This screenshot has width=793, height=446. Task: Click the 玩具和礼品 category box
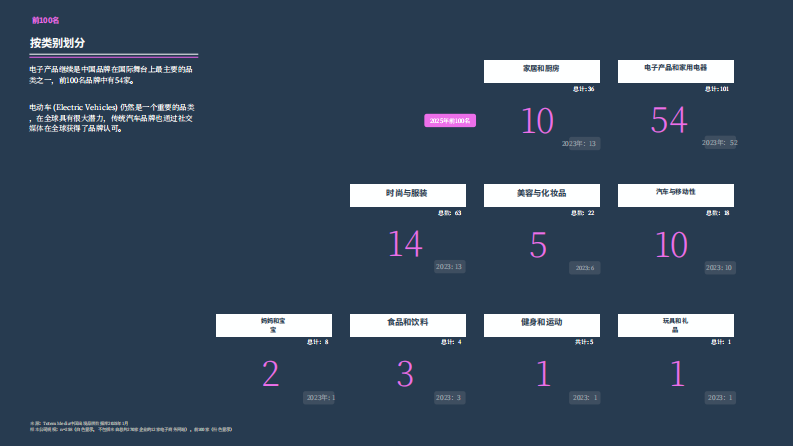(x=675, y=325)
